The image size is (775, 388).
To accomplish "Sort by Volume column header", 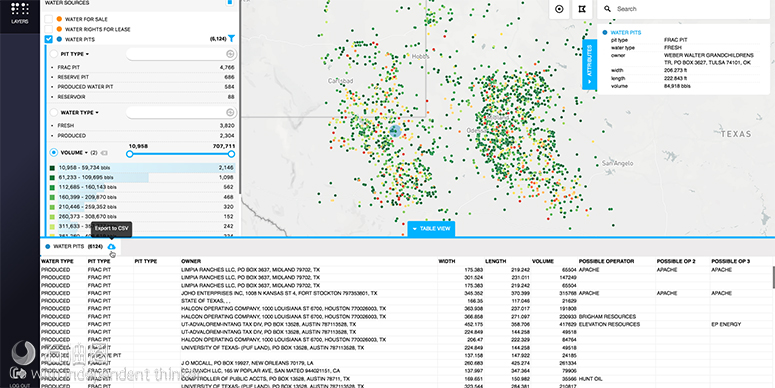I will point(543,261).
